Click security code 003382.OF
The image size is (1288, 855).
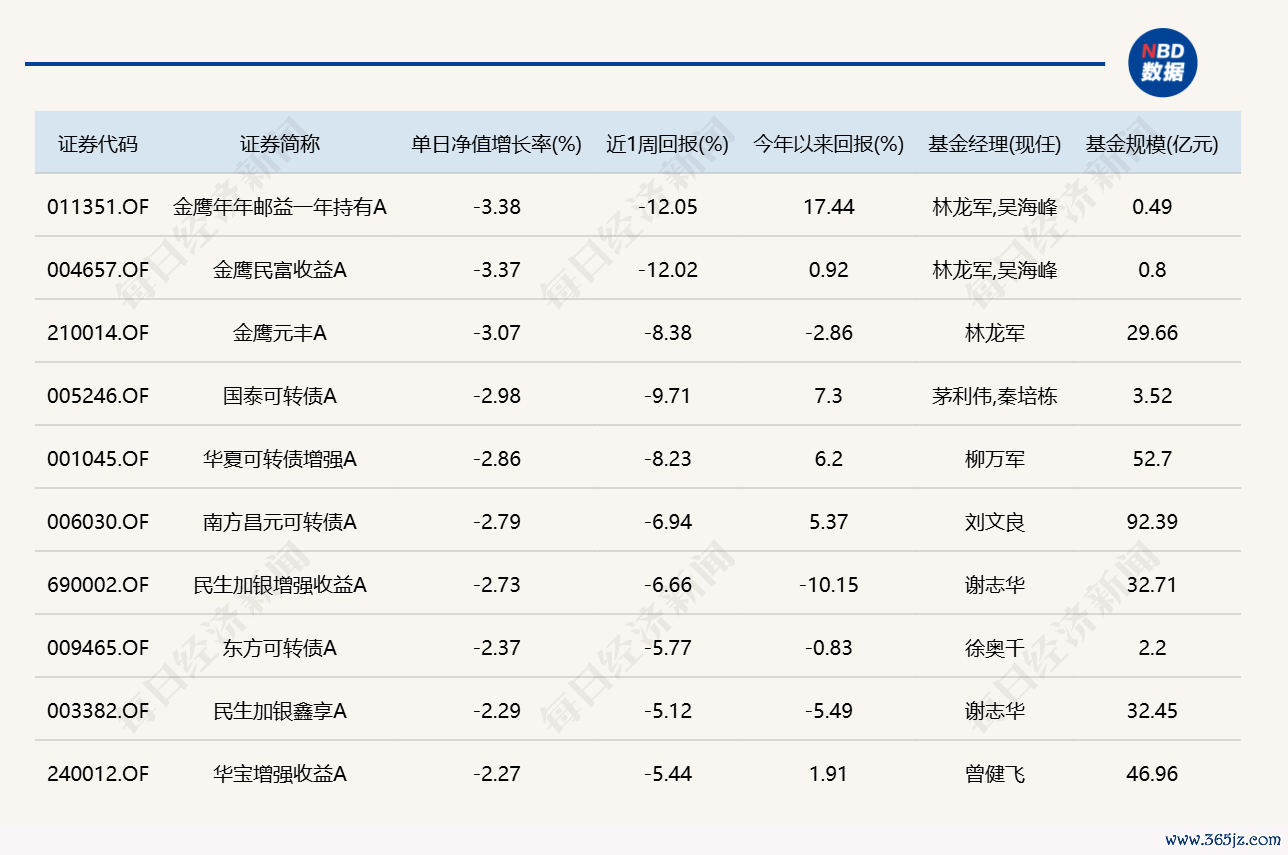(98, 711)
